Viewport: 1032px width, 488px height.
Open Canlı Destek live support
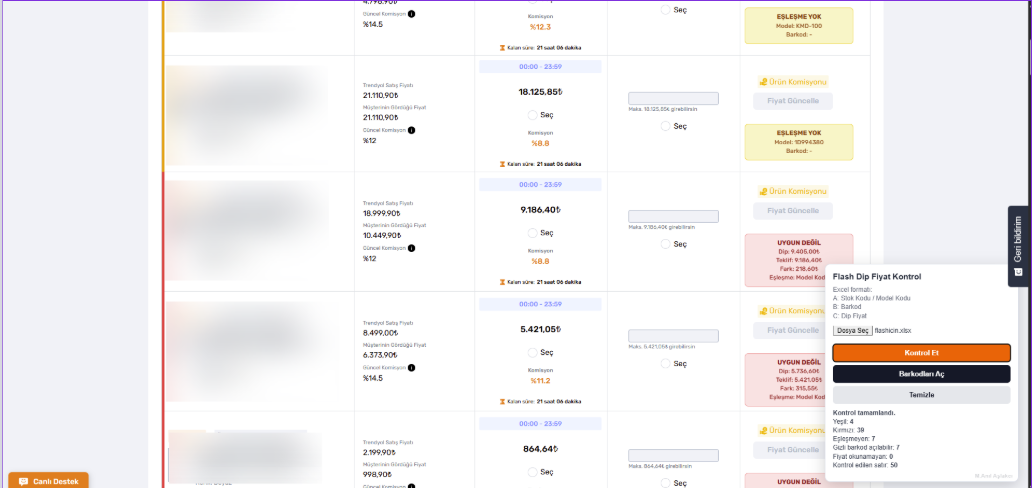click(x=48, y=481)
